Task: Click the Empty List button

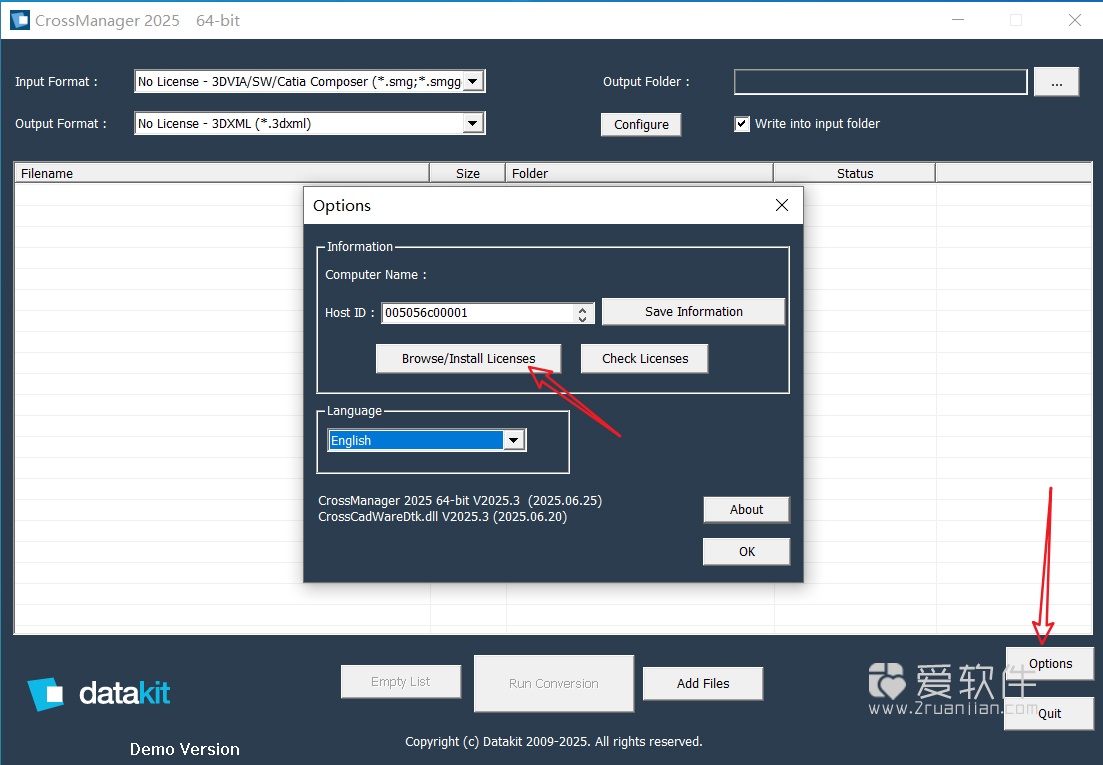Action: (x=400, y=681)
